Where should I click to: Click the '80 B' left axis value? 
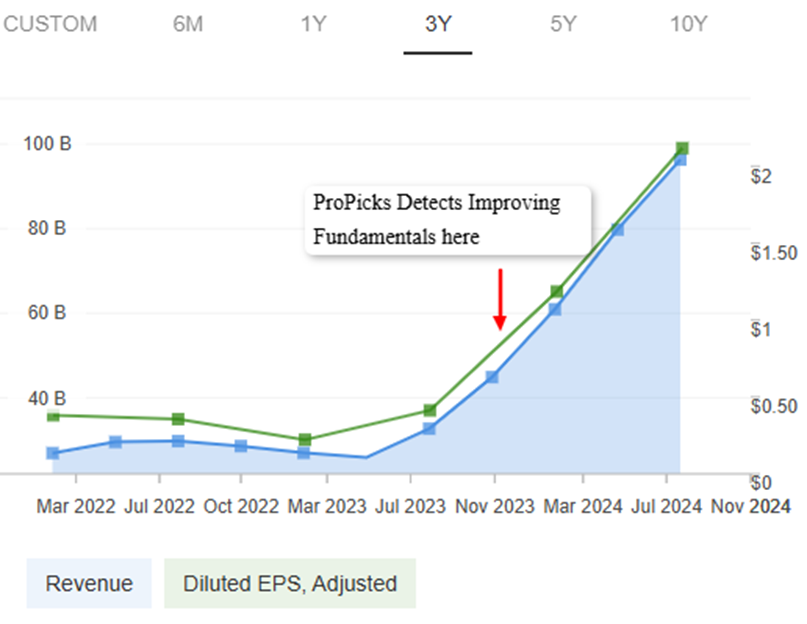47,228
